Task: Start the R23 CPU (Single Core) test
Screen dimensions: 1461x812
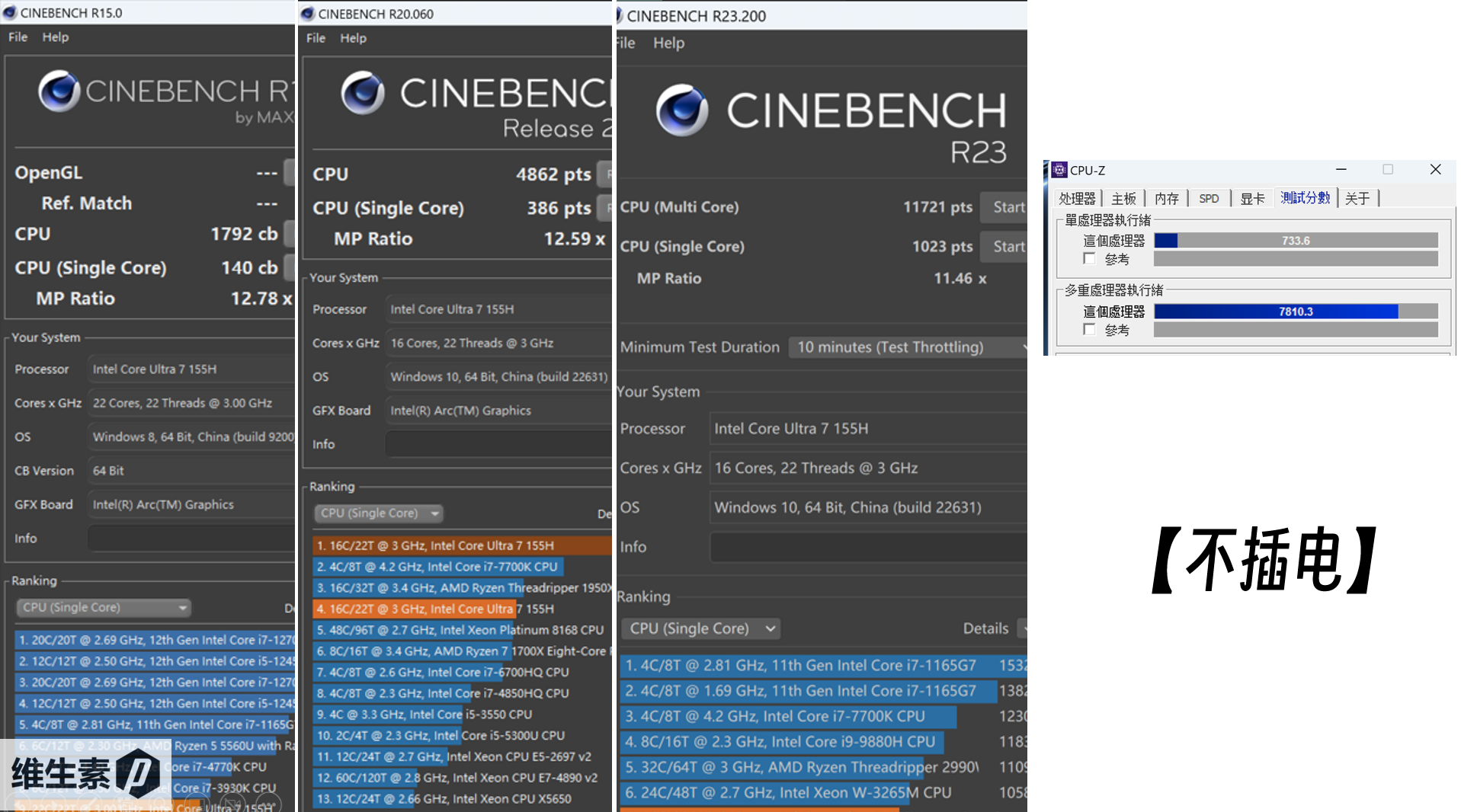Action: point(1006,247)
